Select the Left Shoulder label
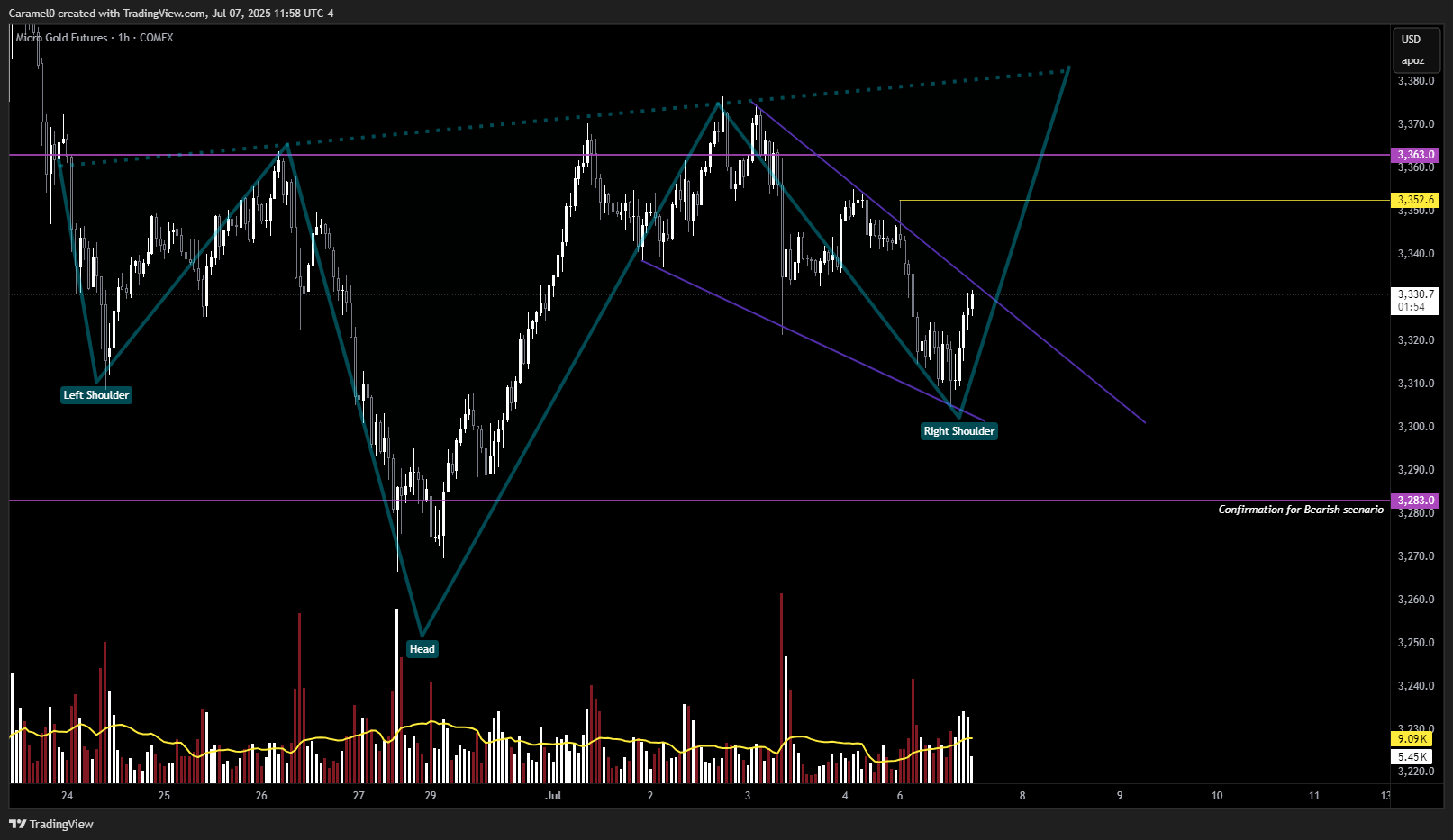This screenshot has height=840, width=1453. 96,395
